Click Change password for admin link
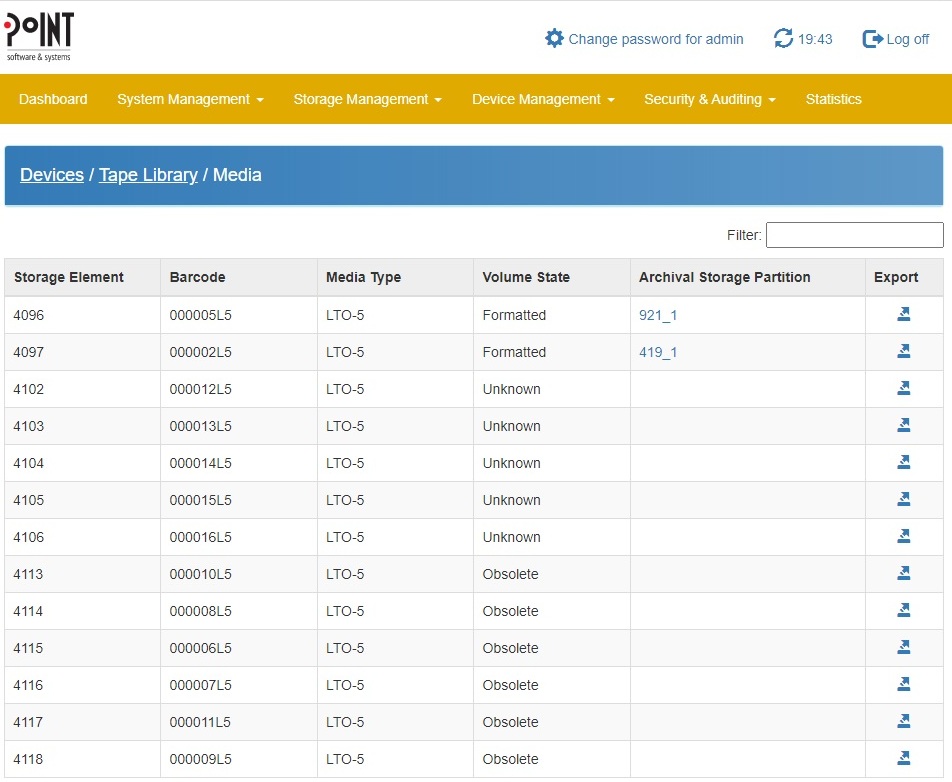952x782 pixels. click(x=656, y=39)
